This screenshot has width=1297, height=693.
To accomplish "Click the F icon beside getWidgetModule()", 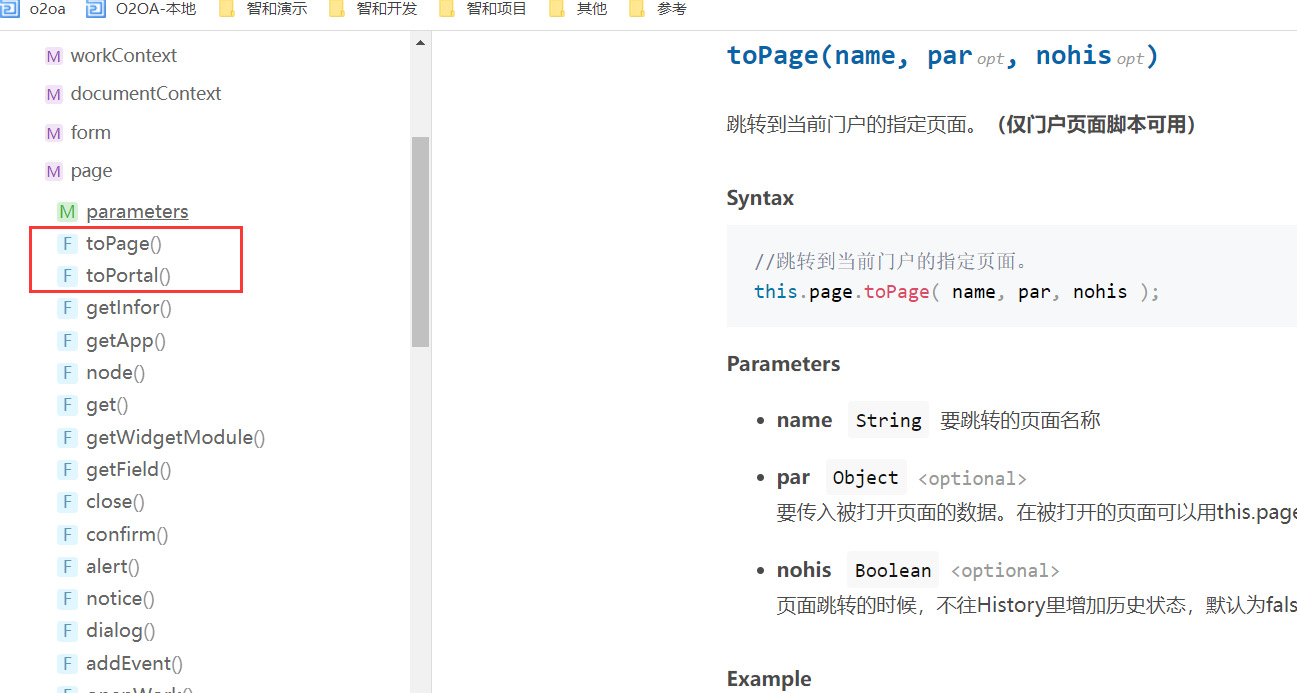I will click(67, 437).
